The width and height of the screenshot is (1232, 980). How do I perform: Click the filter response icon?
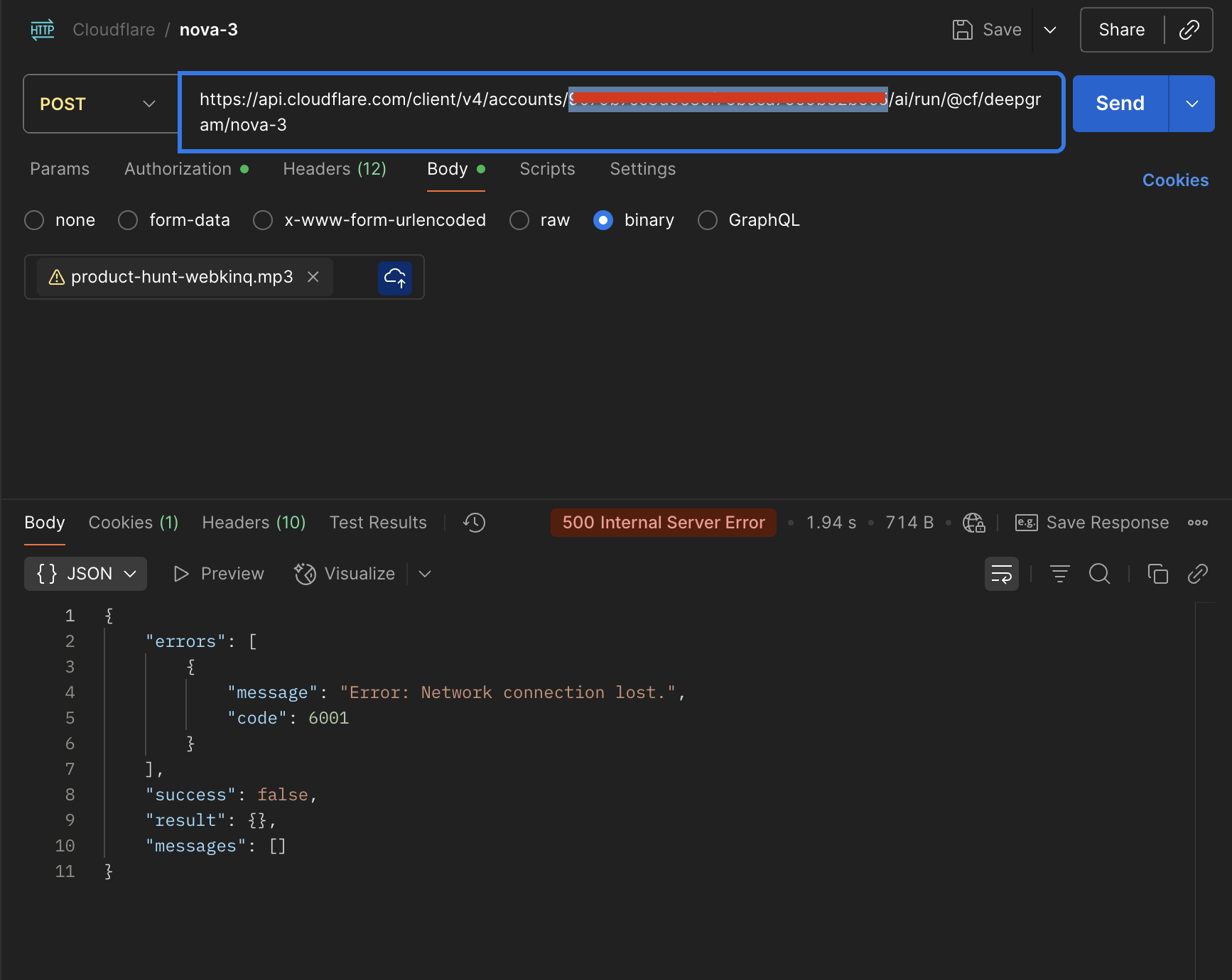tap(1059, 574)
